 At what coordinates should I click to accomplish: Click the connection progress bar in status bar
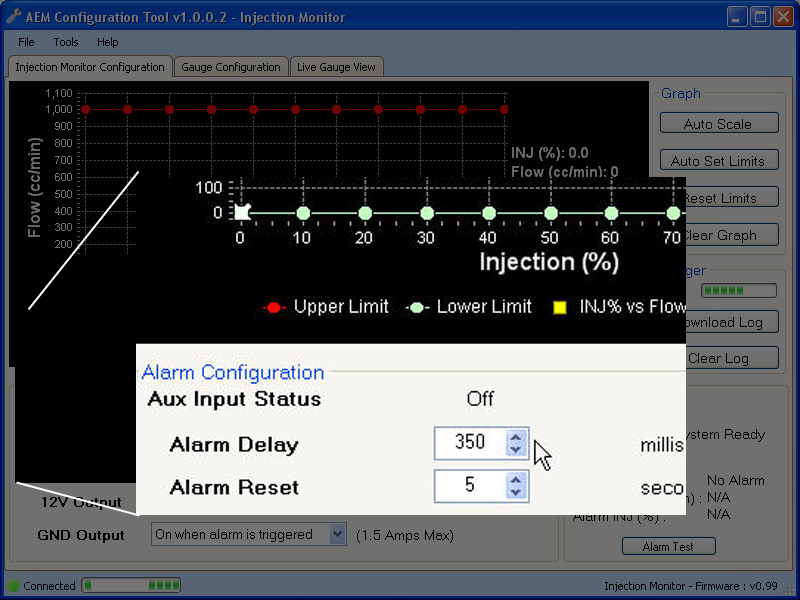tap(132, 585)
